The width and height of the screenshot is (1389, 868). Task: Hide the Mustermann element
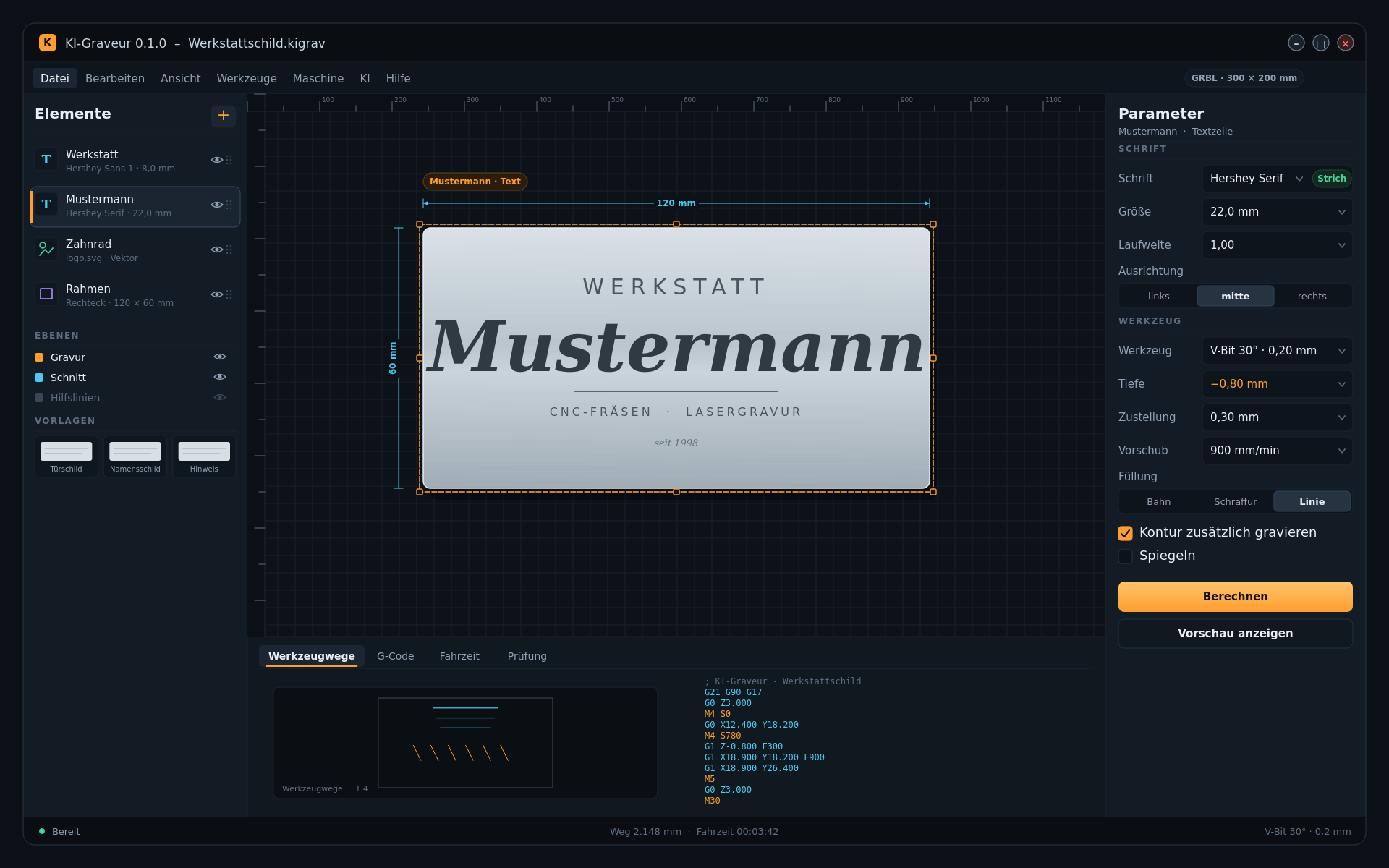216,205
